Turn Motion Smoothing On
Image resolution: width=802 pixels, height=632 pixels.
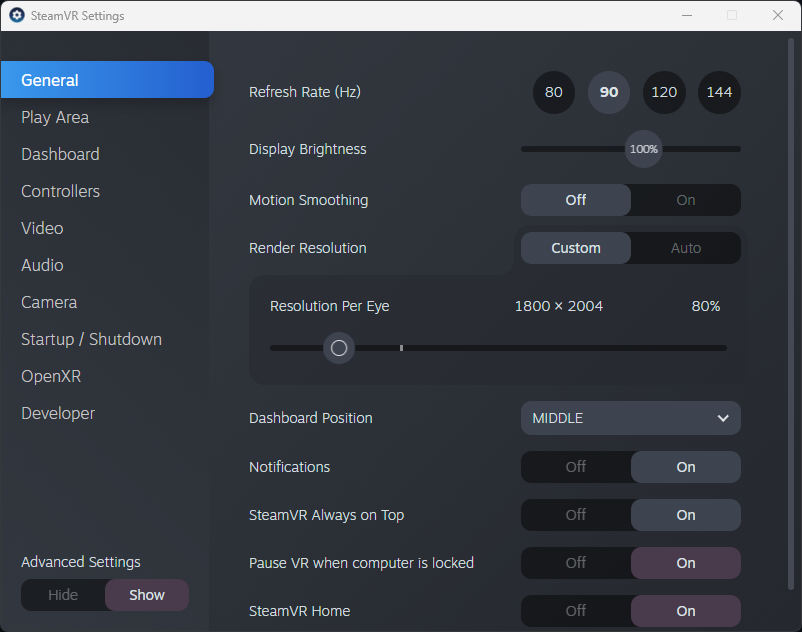pos(686,200)
